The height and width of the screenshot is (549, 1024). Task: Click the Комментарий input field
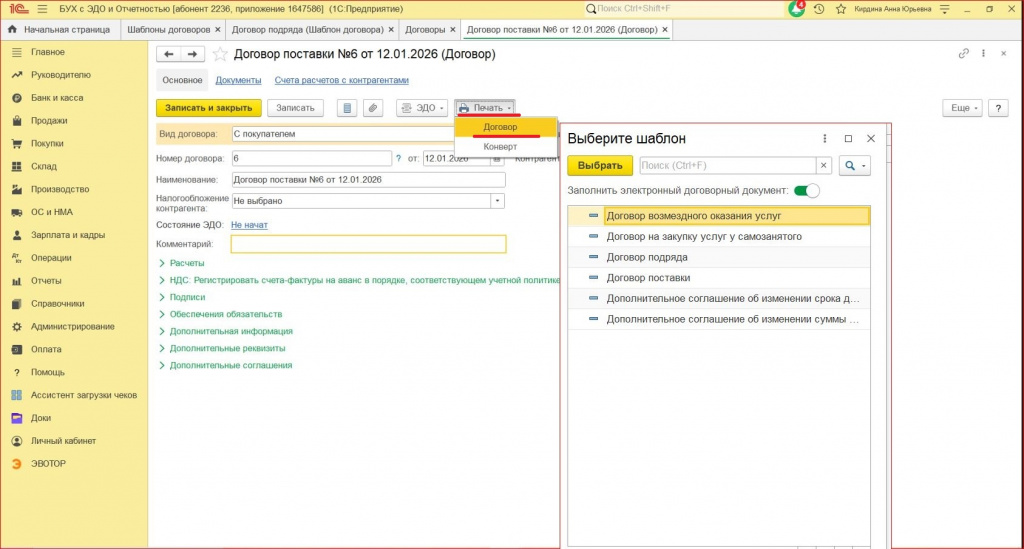point(368,244)
